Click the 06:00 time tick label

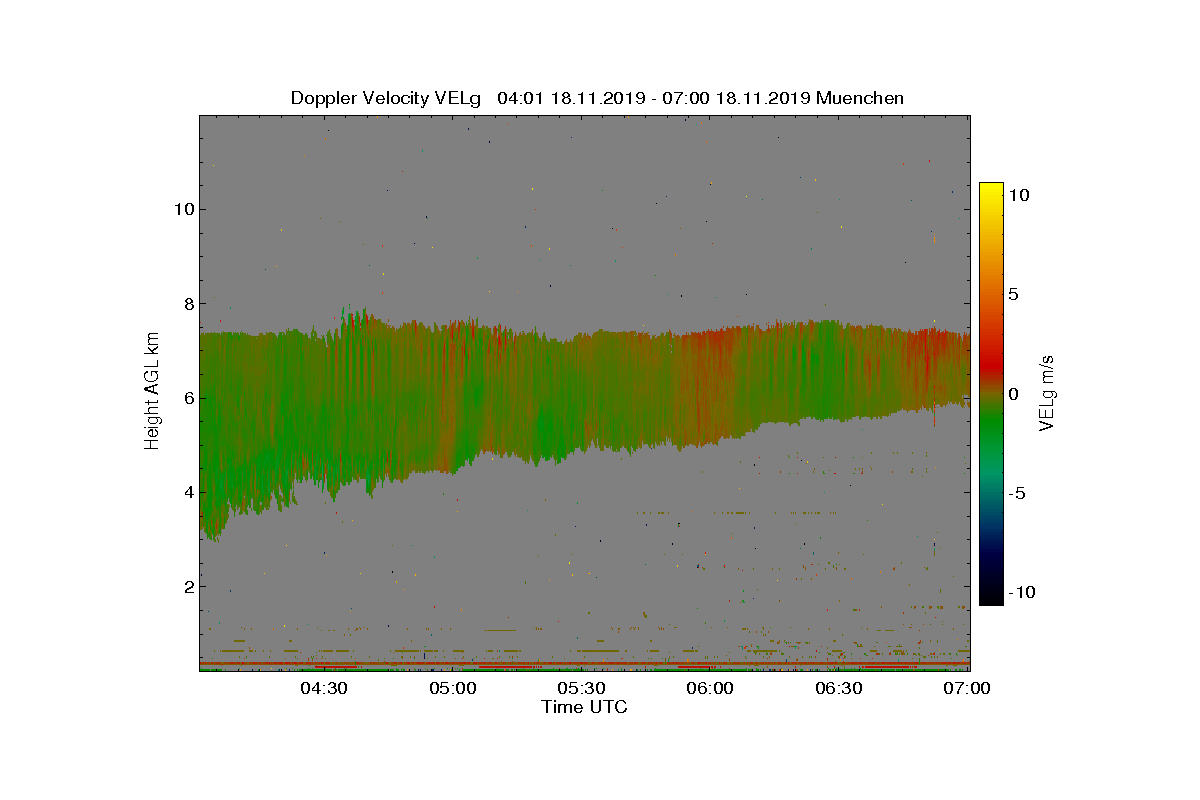coord(710,689)
